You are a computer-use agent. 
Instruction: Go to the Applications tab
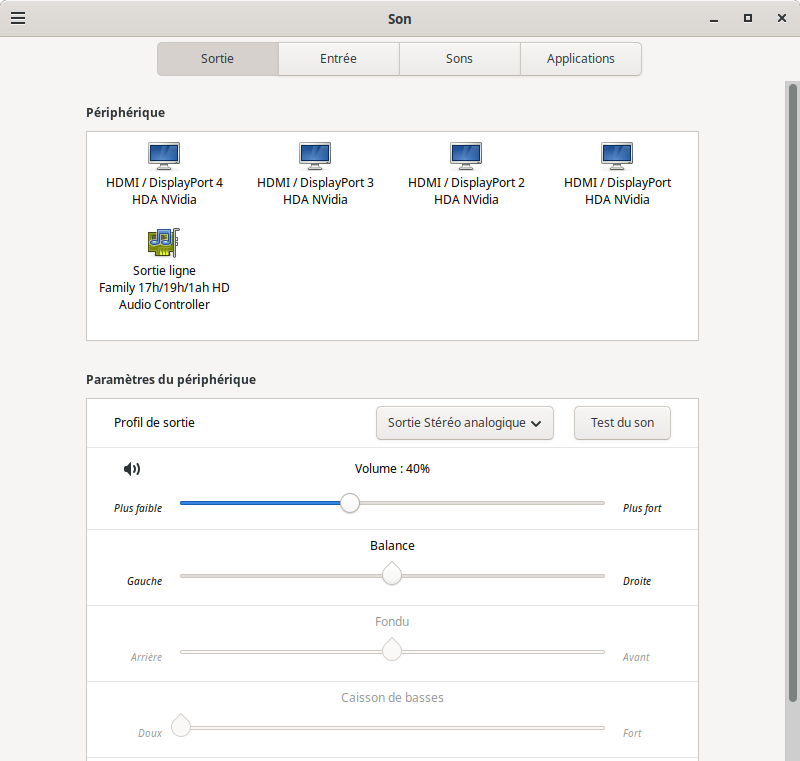(x=580, y=59)
